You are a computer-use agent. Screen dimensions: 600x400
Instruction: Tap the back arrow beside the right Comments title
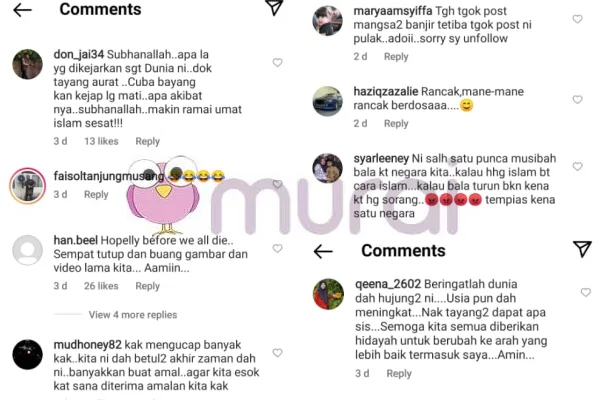[x=323, y=251]
